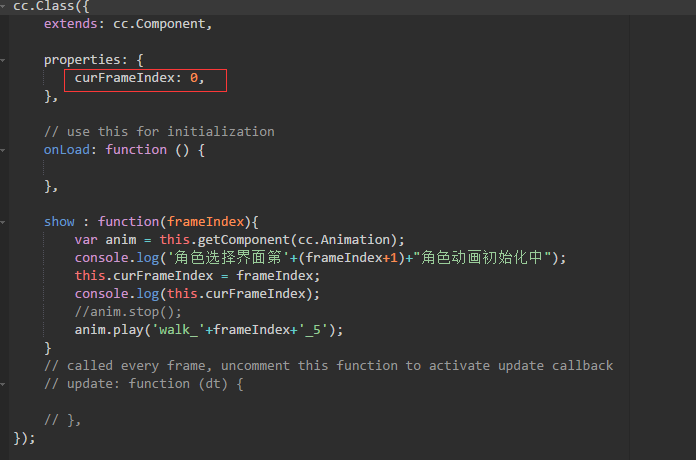The width and height of the screenshot is (696, 460).
Task: Click 'cc.Component' in the extends line
Action: tap(159, 24)
